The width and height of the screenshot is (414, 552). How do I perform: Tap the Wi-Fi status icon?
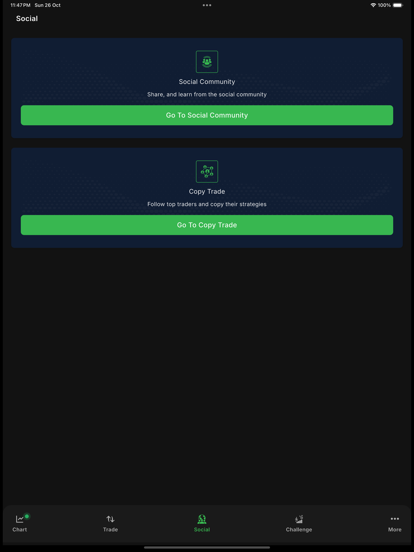point(373,5)
